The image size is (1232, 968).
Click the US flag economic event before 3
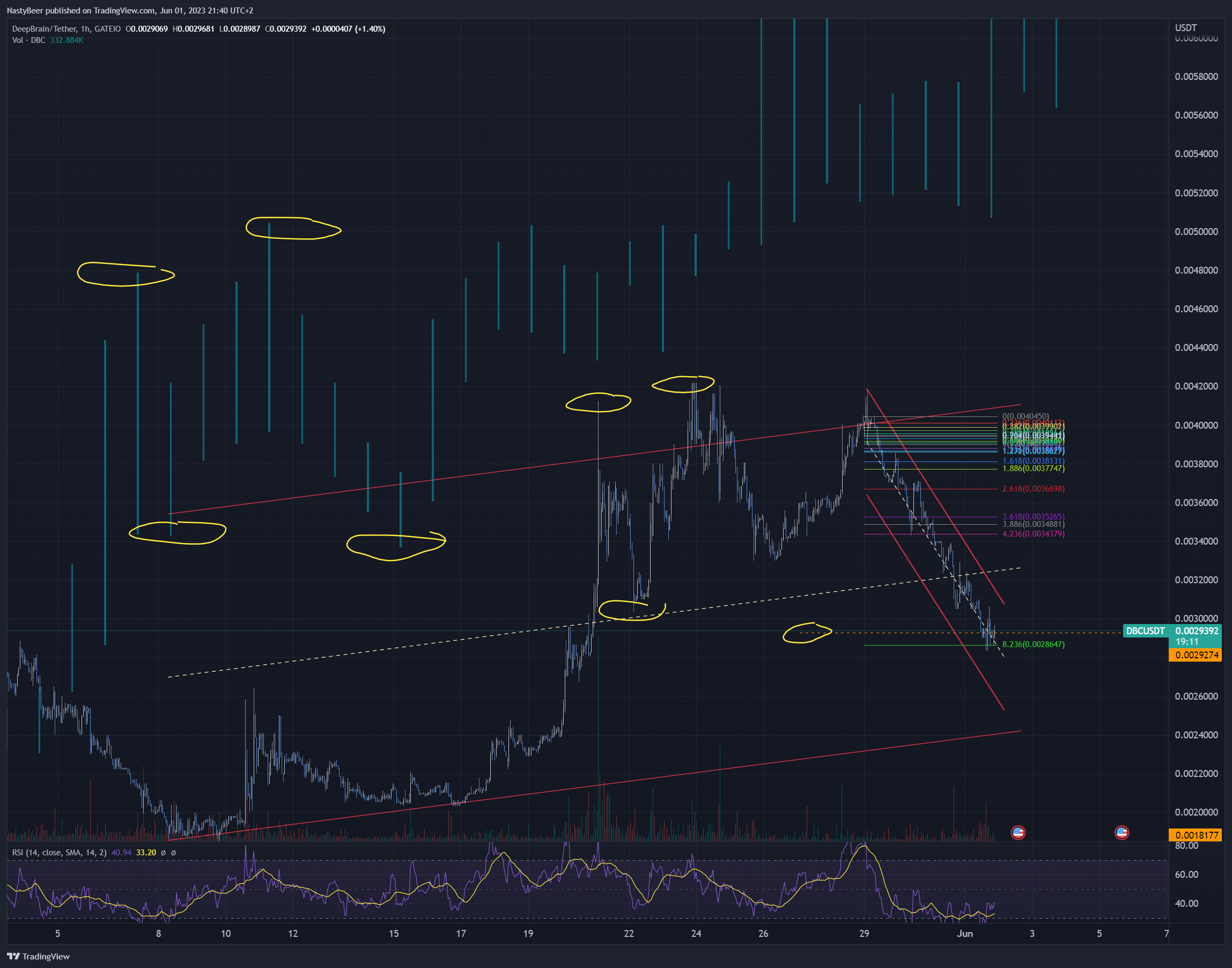coord(1018,833)
